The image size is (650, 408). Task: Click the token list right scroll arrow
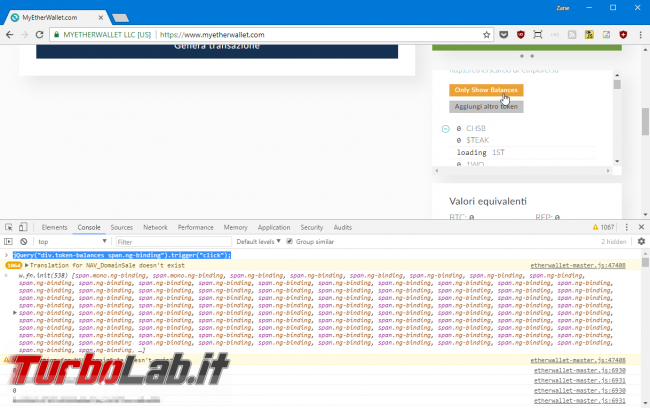click(x=608, y=170)
